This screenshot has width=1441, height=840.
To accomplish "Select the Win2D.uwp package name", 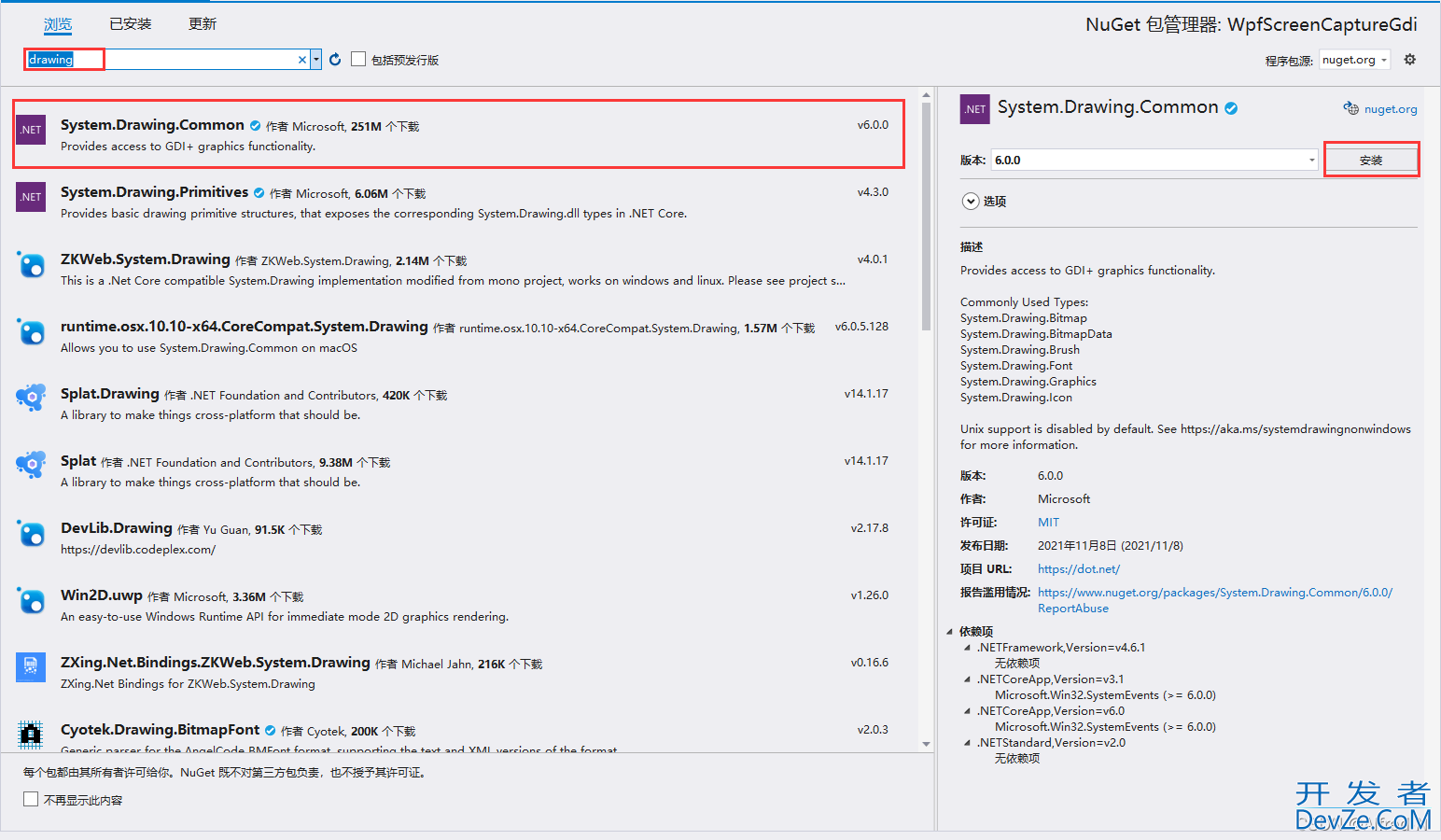I will 102,595.
